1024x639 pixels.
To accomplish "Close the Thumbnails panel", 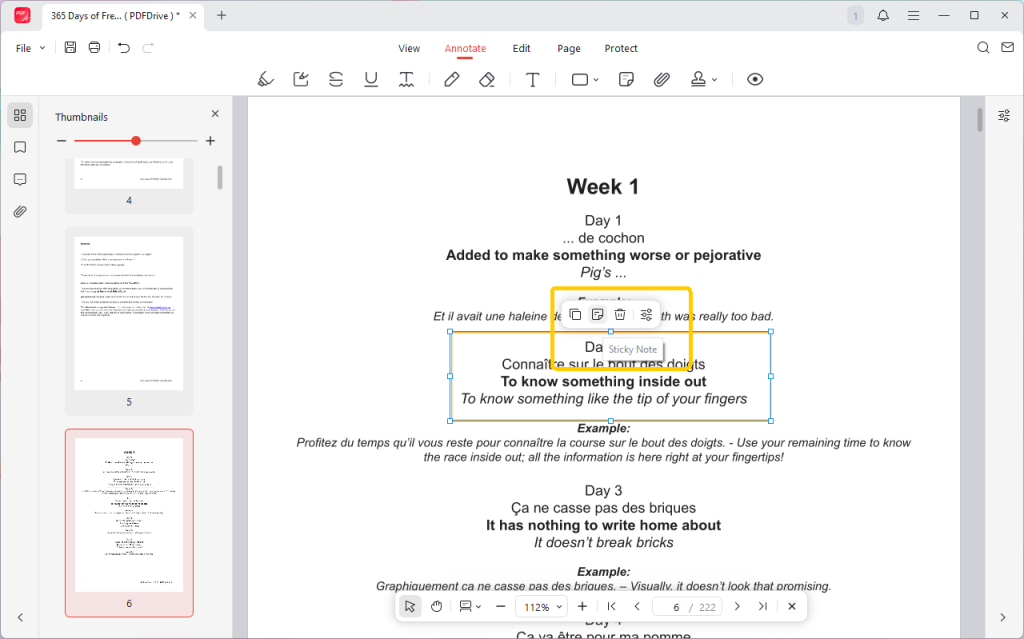I will click(215, 115).
